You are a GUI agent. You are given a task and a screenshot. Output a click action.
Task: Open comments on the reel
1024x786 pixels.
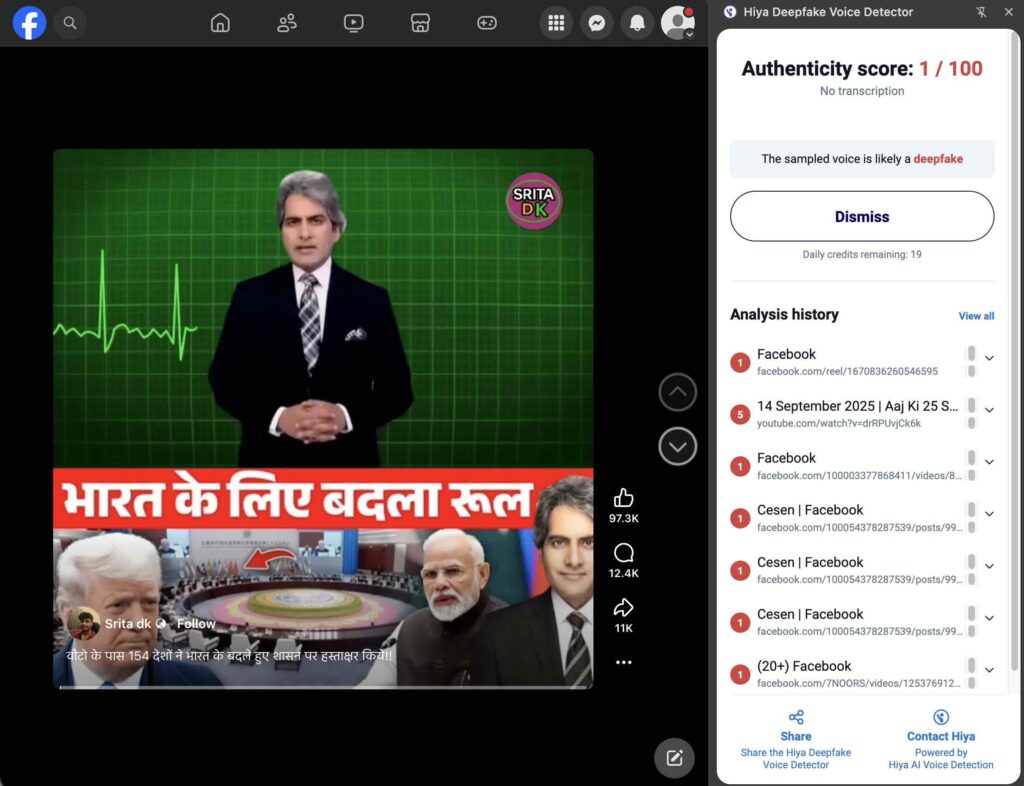624,553
